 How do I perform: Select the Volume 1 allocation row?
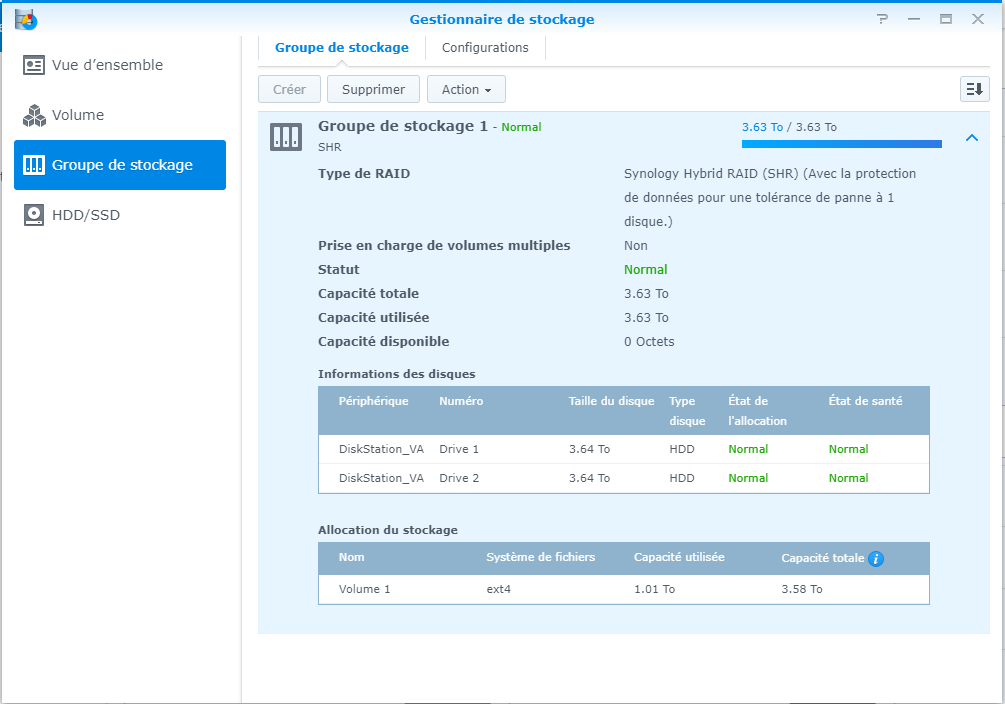point(623,589)
